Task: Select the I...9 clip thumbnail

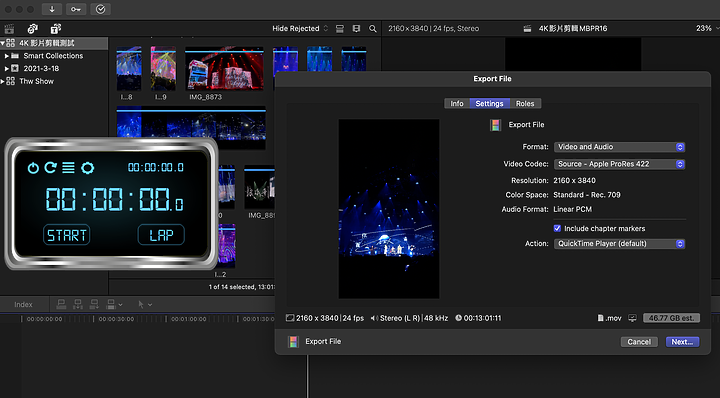Action: [163, 69]
